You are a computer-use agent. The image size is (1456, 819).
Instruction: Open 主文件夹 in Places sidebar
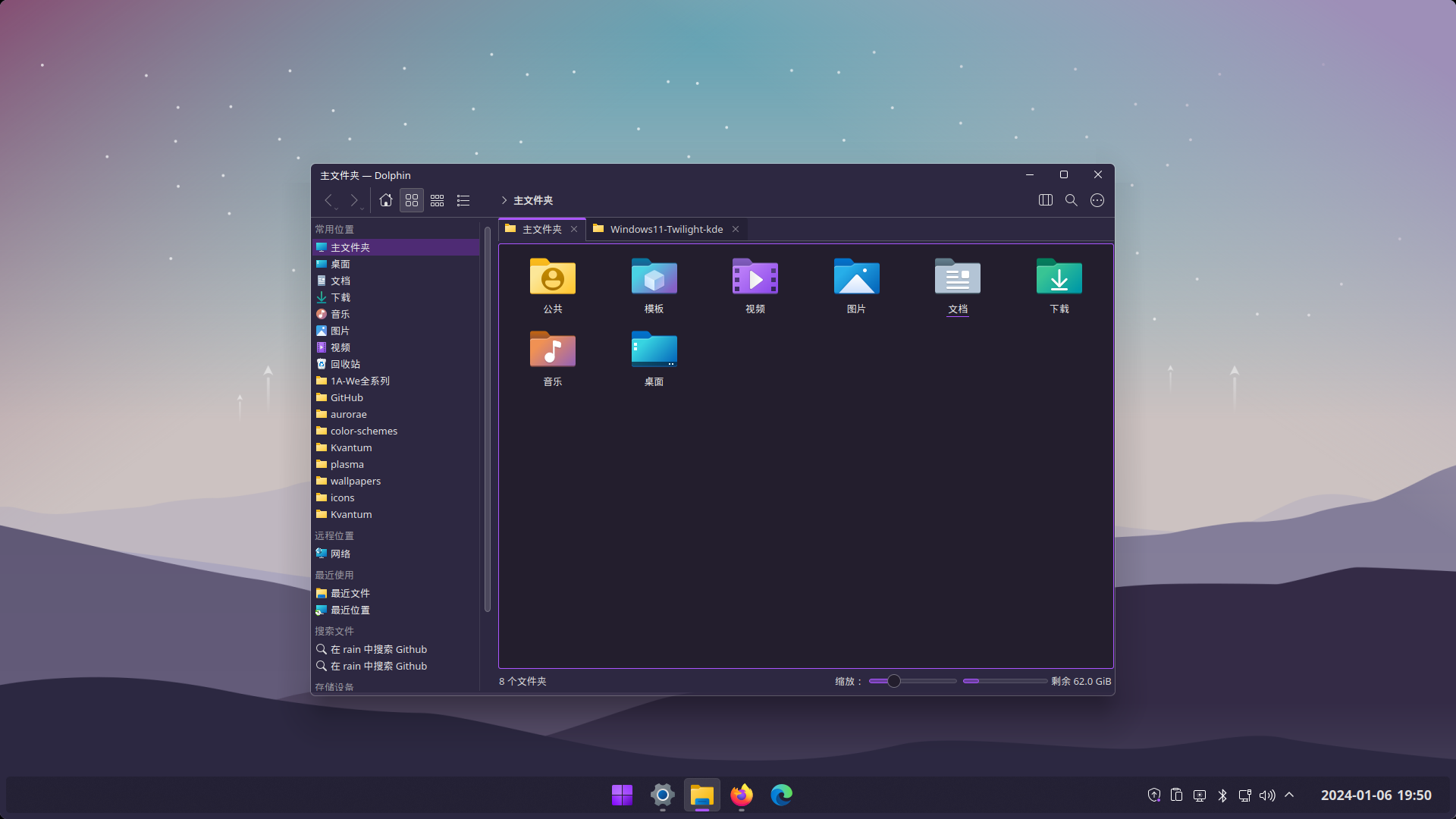point(396,247)
